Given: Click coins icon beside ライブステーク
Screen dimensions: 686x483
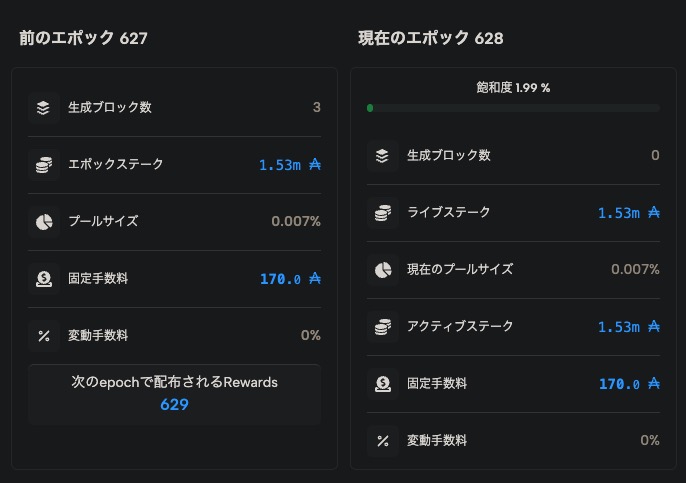Looking at the screenshot, I should 382,213.
